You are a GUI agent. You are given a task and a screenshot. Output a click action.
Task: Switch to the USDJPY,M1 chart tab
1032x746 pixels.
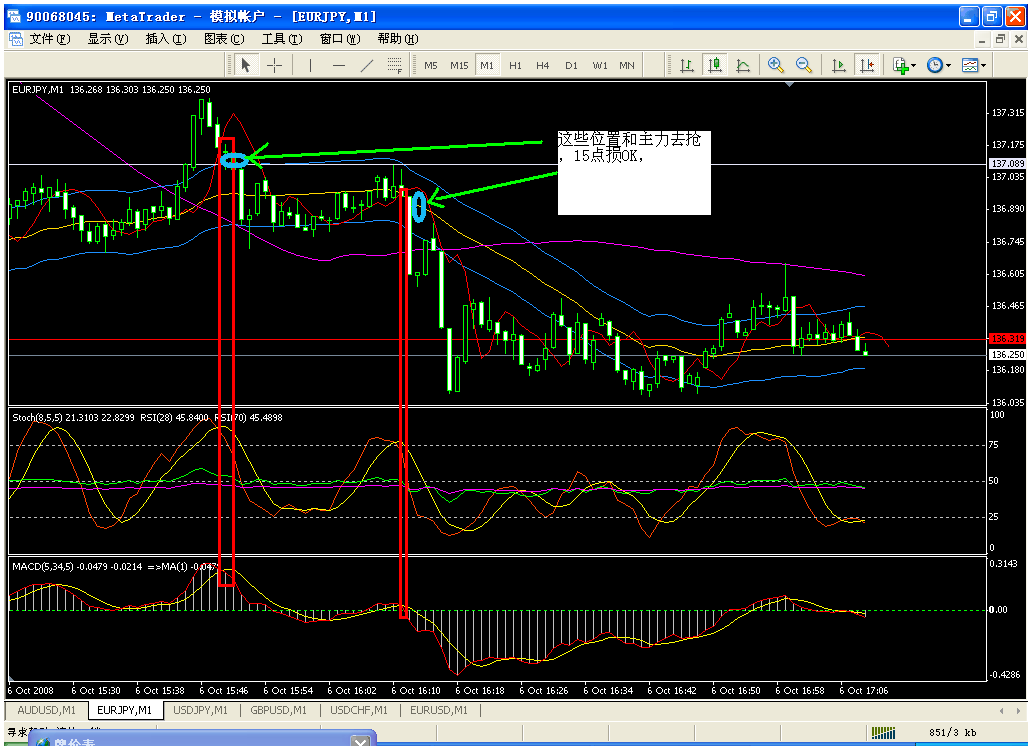pyautogui.click(x=200, y=710)
